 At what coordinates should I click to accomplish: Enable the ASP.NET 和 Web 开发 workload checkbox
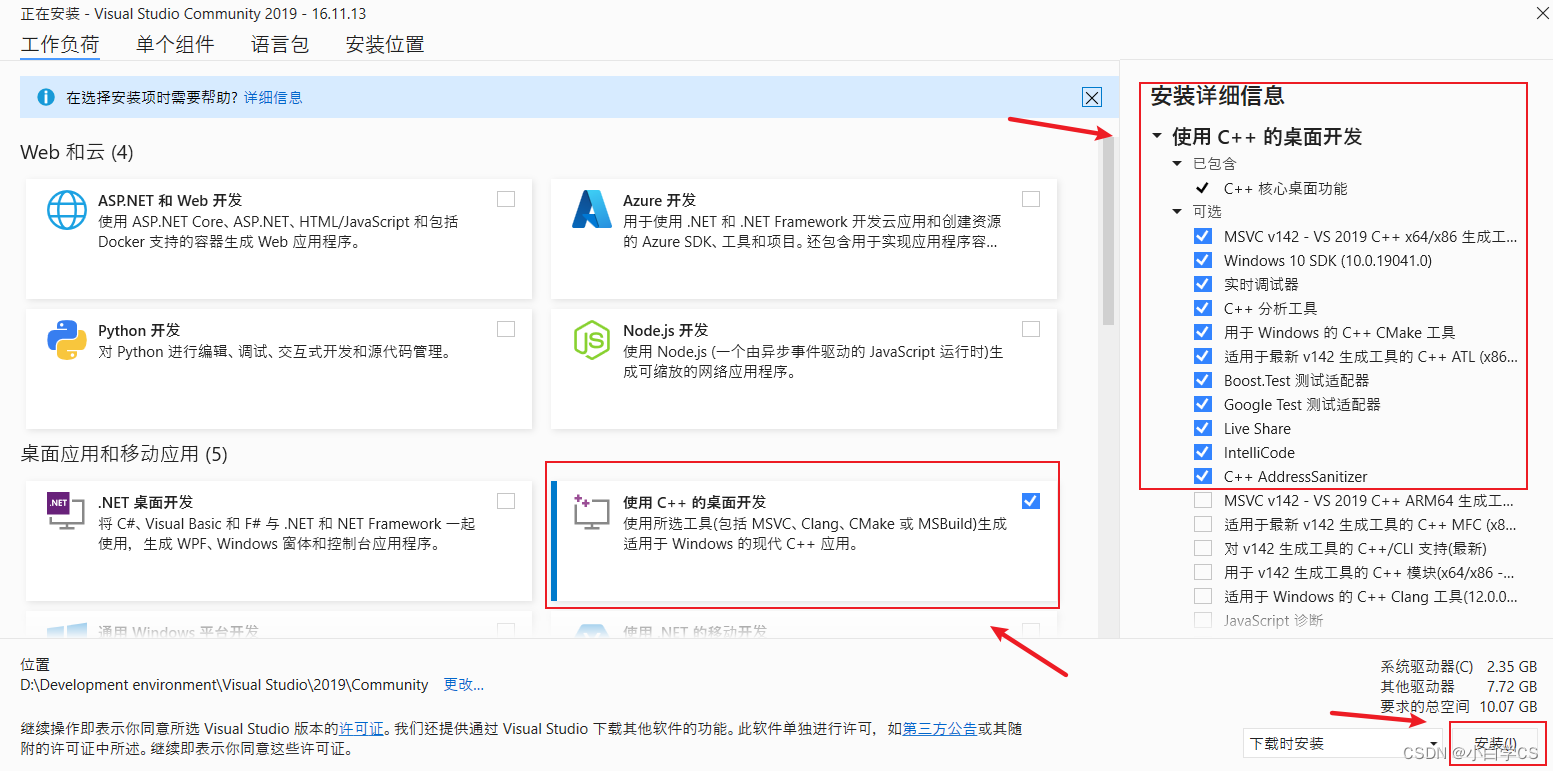pos(506,199)
